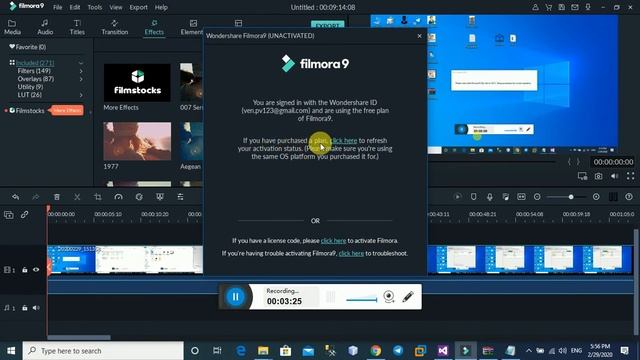Click the green screen icon in timeline toolbar
Image resolution: width=640 pixels, height=360 pixels.
pos(160,197)
